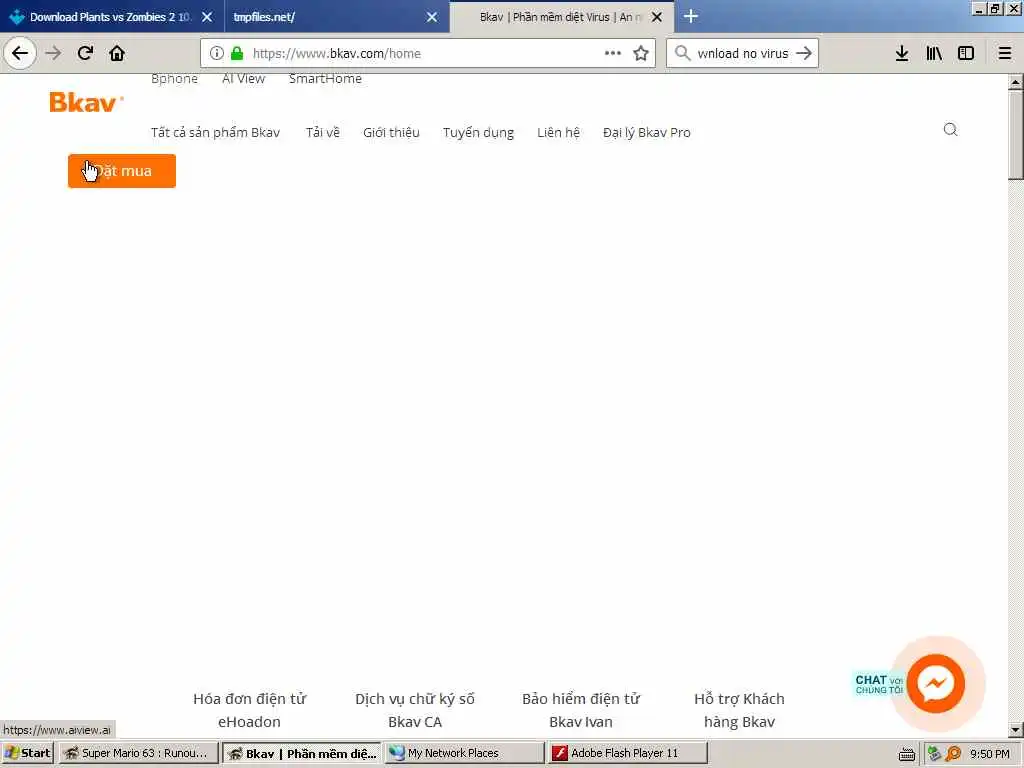Go back to the previous page

tap(20, 53)
